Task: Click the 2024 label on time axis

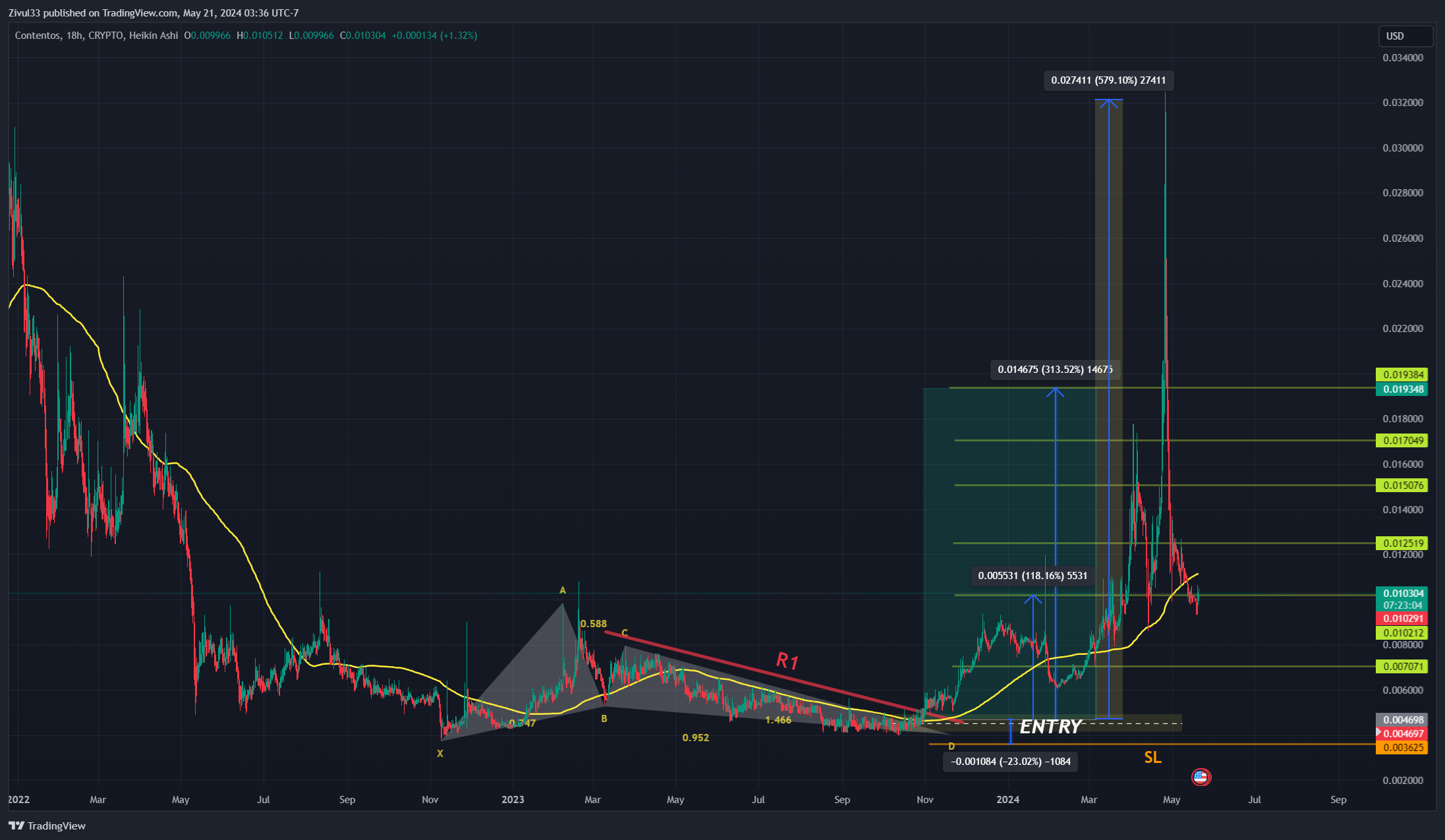Action: coord(1007,800)
